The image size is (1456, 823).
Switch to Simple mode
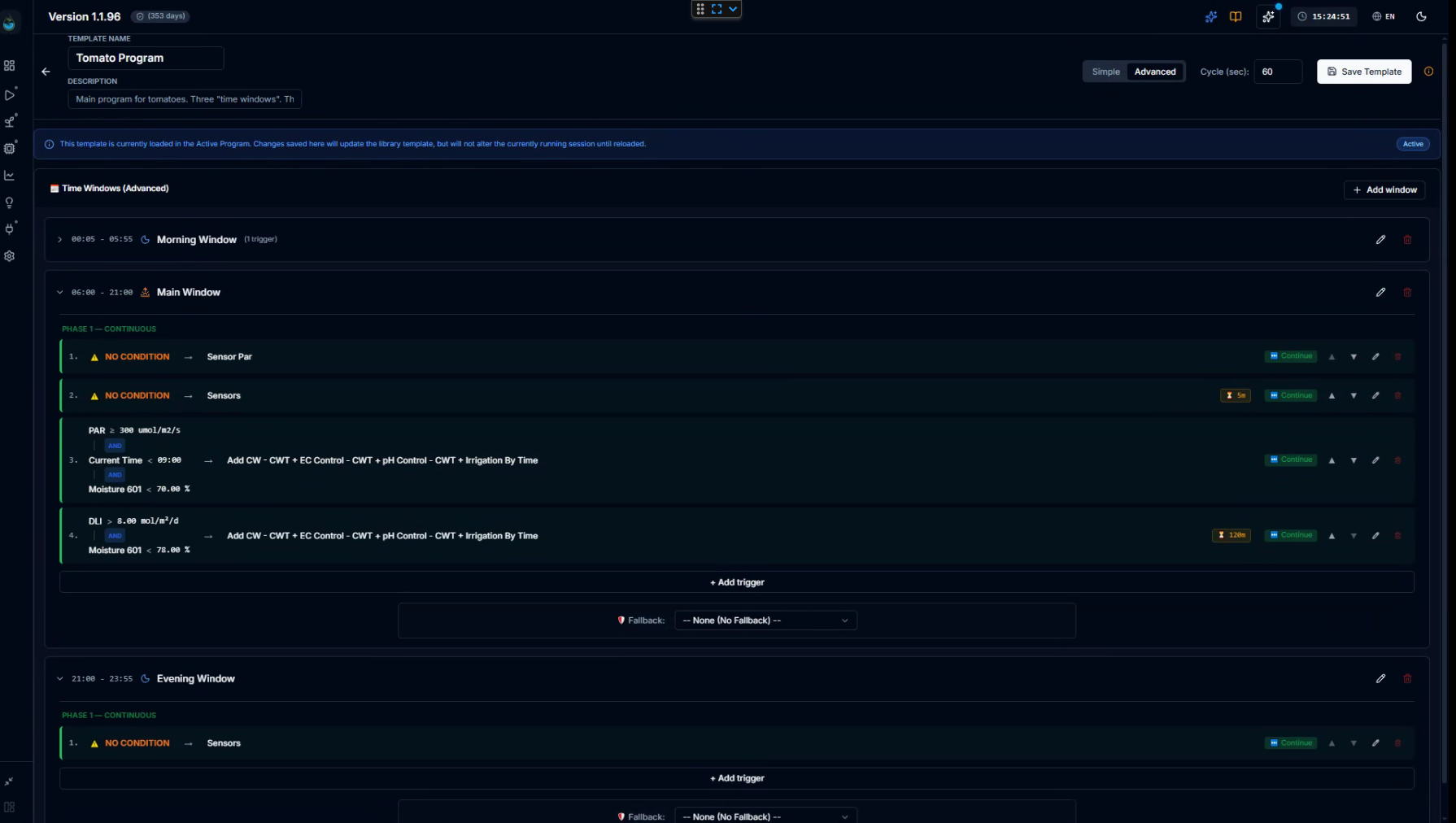1105,72
